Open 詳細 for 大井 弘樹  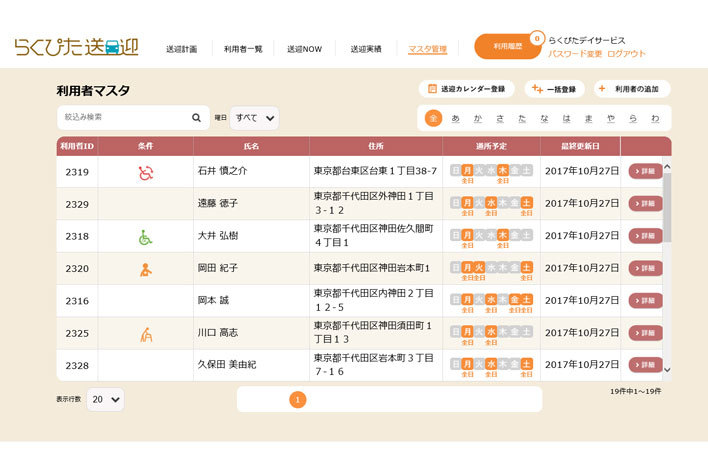(645, 236)
